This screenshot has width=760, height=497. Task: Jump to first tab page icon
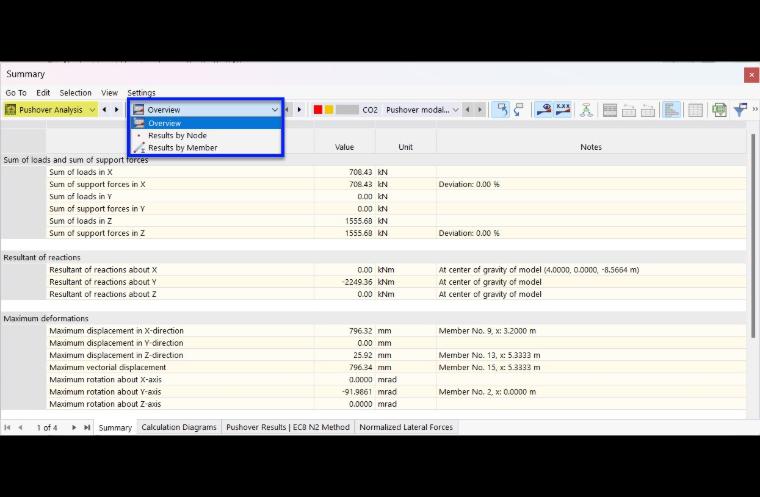coord(7,427)
